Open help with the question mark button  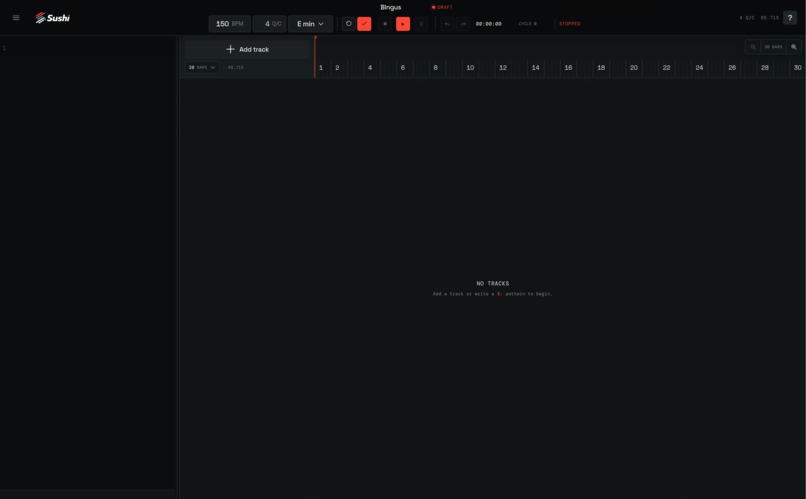pyautogui.click(x=790, y=17)
